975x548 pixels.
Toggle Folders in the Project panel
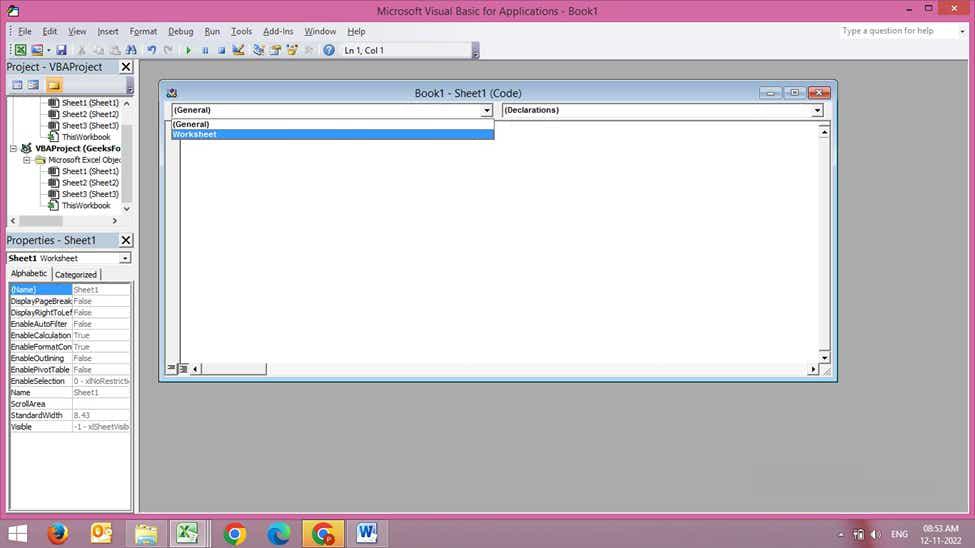53,85
